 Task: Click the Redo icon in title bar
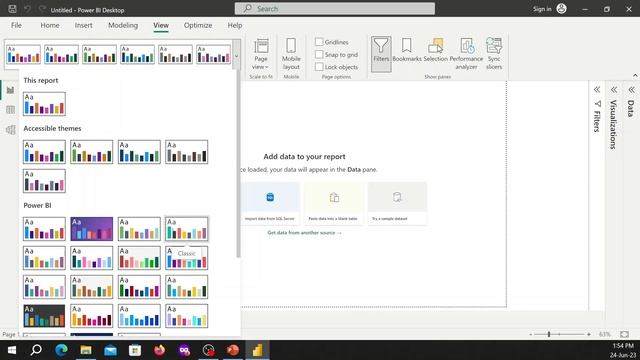(42, 9)
